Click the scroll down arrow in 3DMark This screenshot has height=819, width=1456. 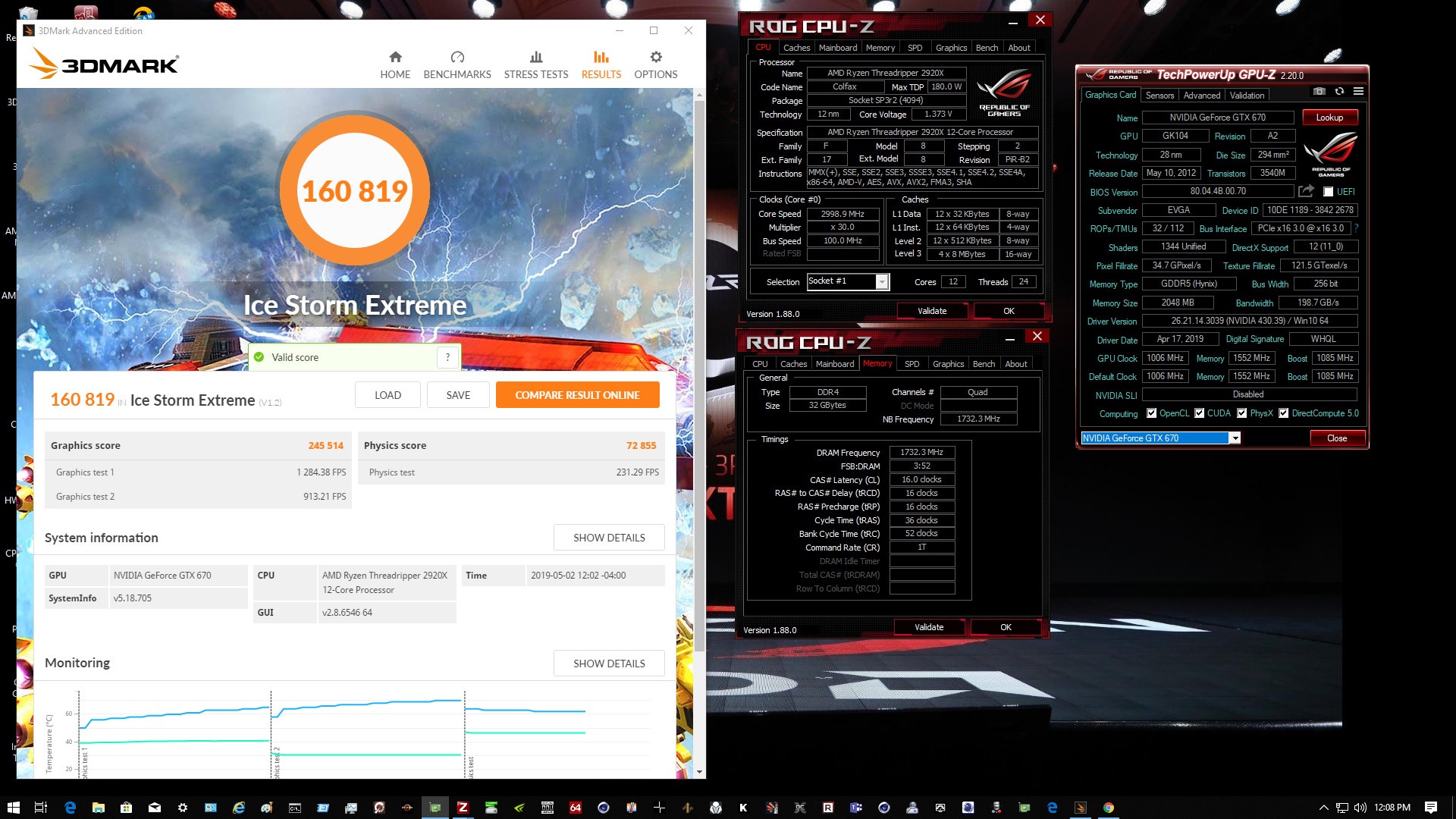(699, 772)
